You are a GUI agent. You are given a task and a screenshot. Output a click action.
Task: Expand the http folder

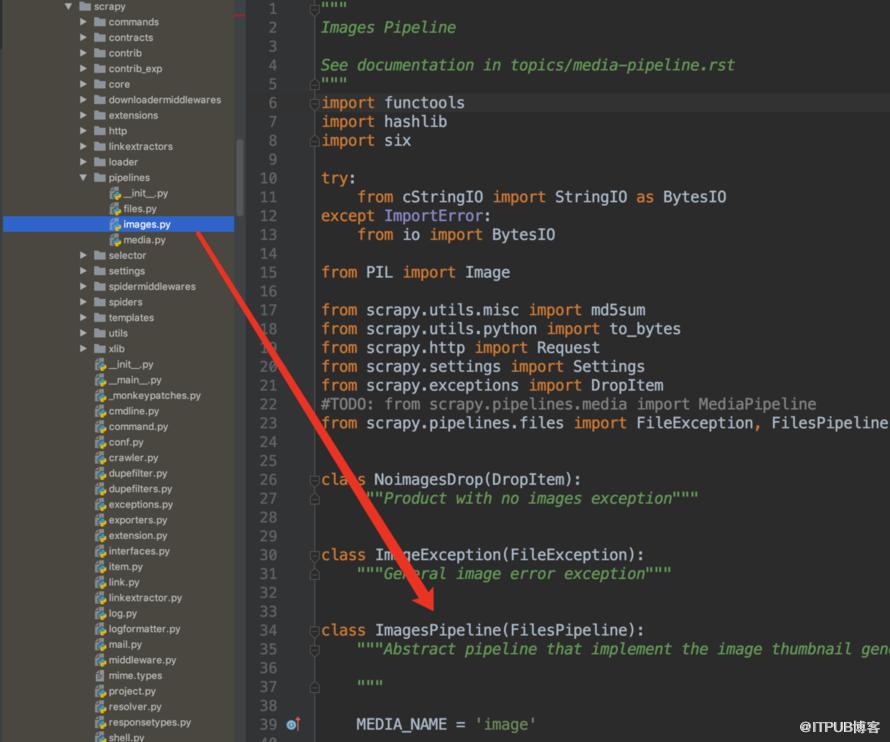(x=83, y=131)
